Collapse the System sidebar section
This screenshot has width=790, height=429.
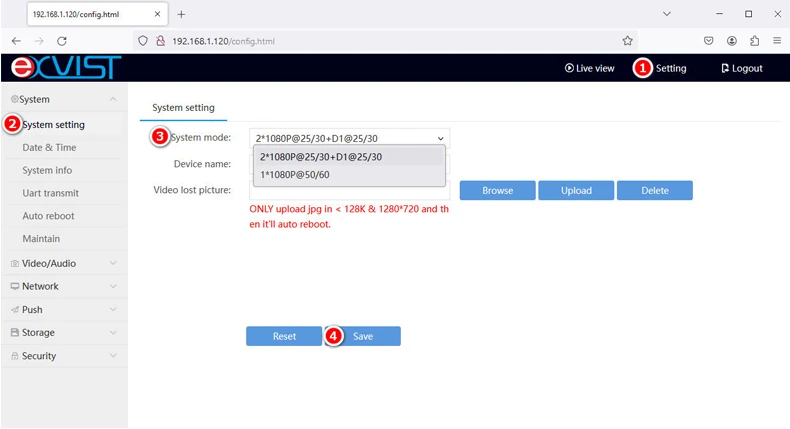click(64, 99)
